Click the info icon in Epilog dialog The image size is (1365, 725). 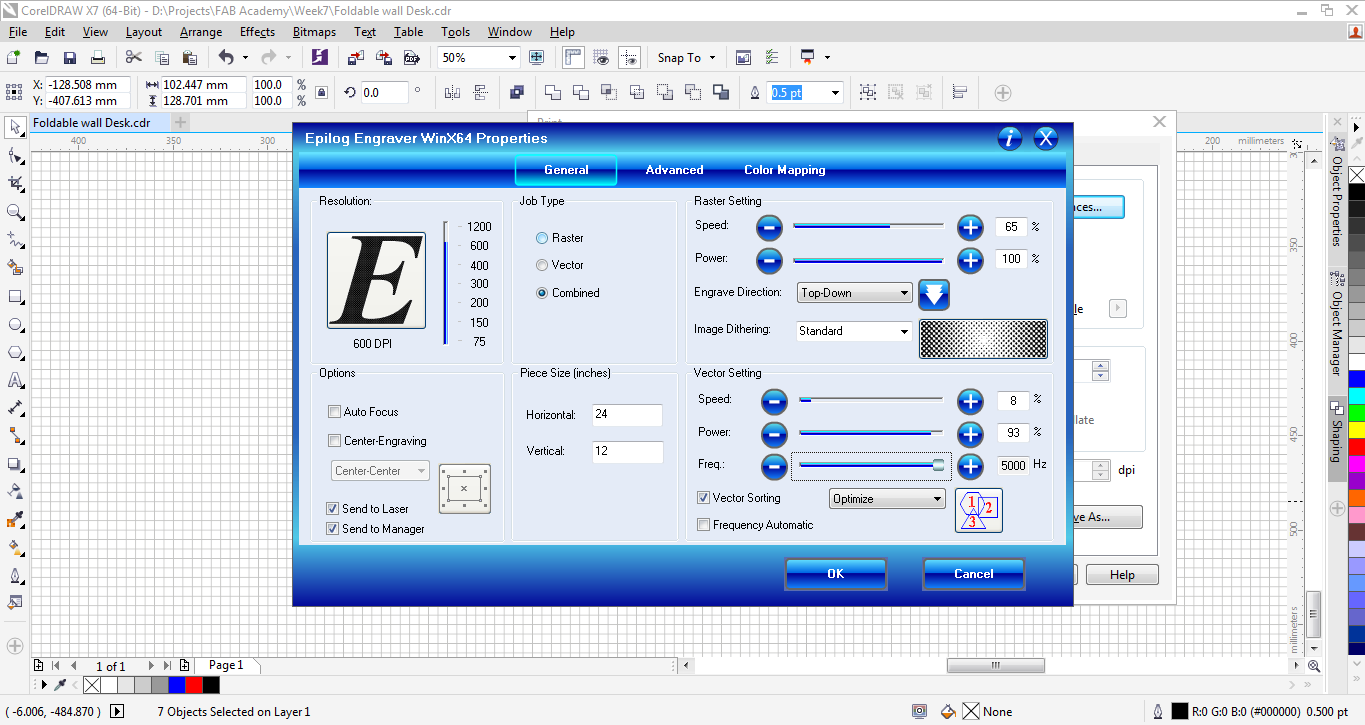coord(1010,138)
